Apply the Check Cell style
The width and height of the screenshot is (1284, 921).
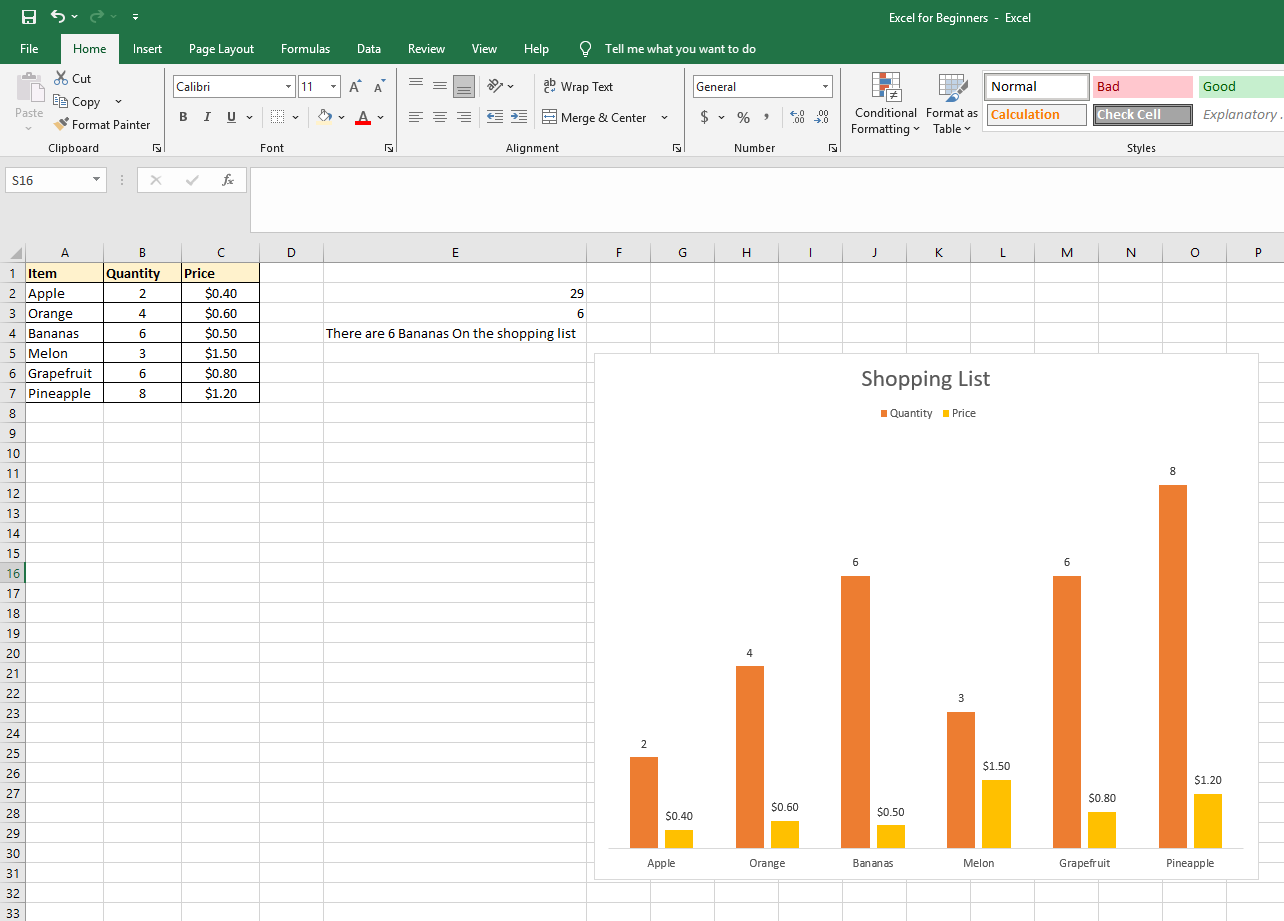tap(1143, 115)
